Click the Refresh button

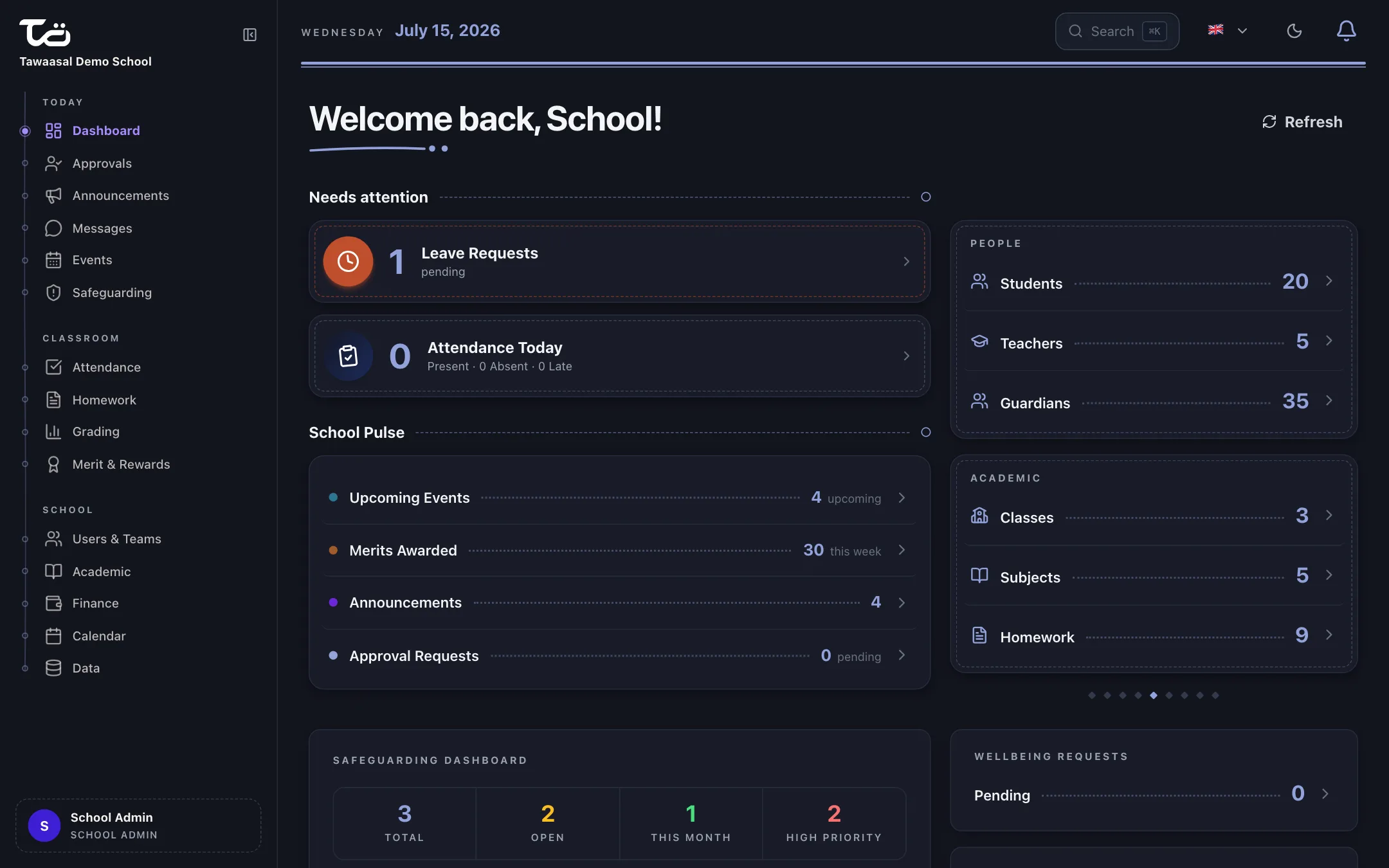point(1302,122)
